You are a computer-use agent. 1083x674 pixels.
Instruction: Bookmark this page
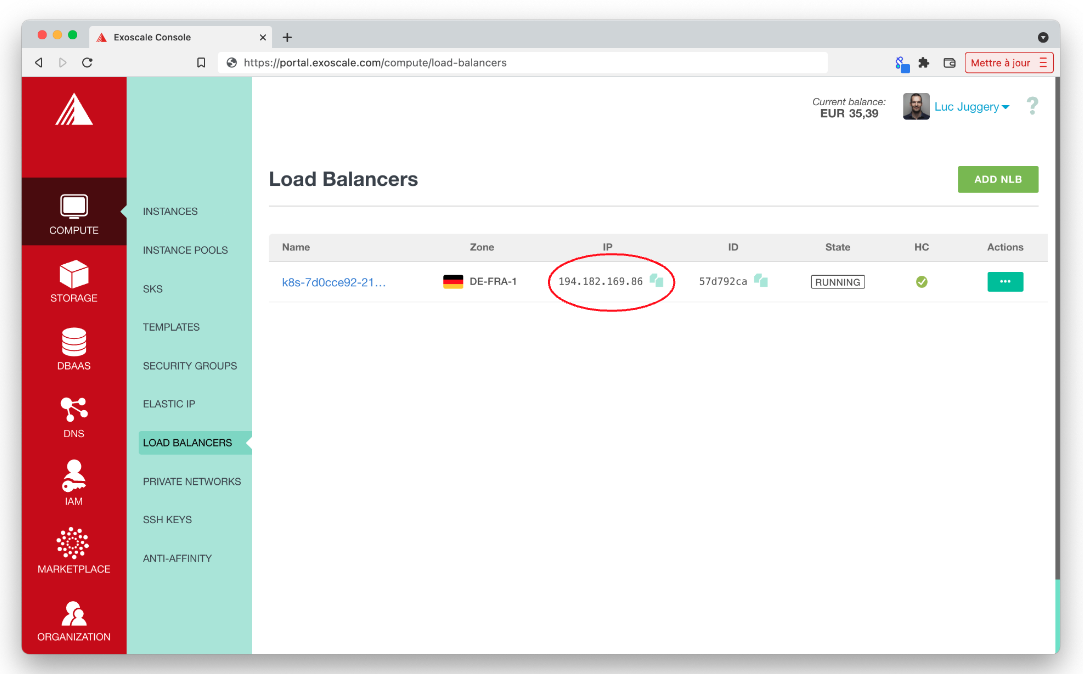pyautogui.click(x=201, y=62)
